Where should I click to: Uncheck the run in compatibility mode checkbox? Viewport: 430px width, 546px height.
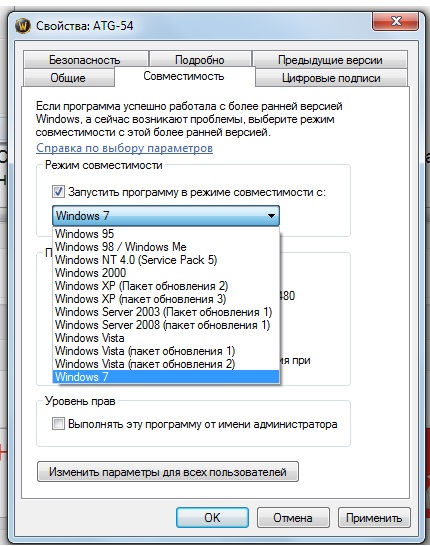pyautogui.click(x=58, y=192)
